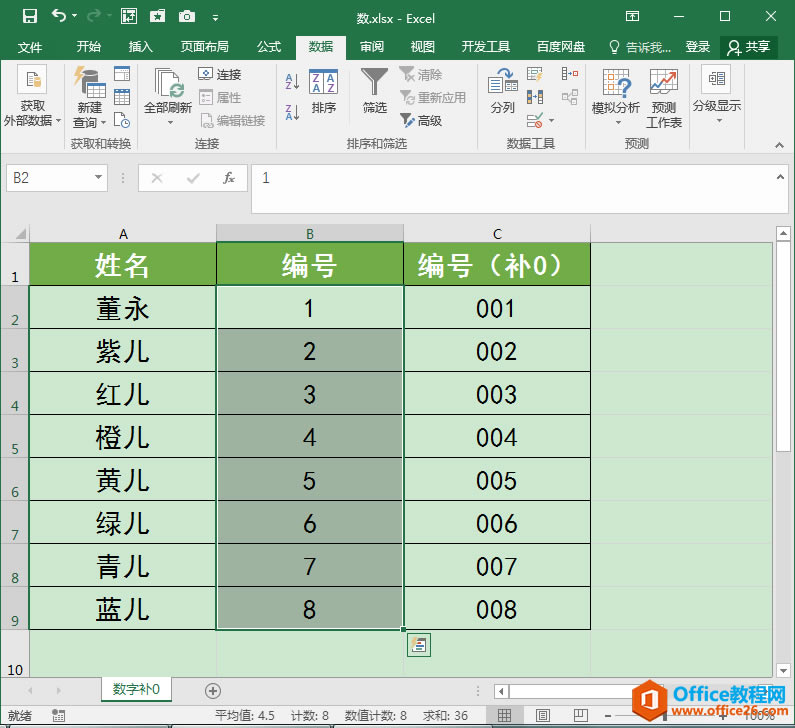This screenshot has height=728, width=795.
Task: Switch to Home (开始) tab
Action: pyautogui.click(x=89, y=47)
